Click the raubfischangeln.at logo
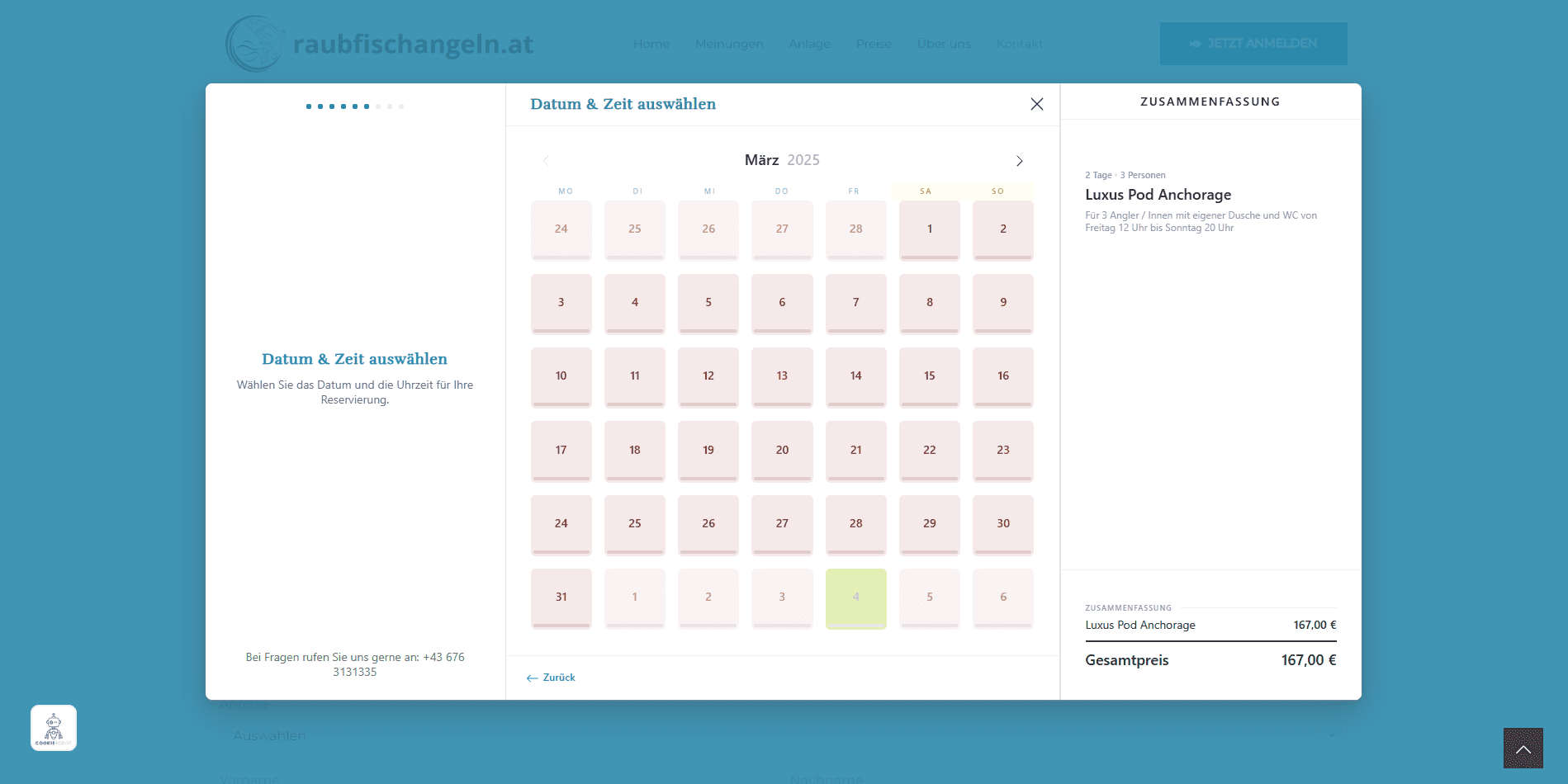The image size is (1568, 784). (x=380, y=44)
